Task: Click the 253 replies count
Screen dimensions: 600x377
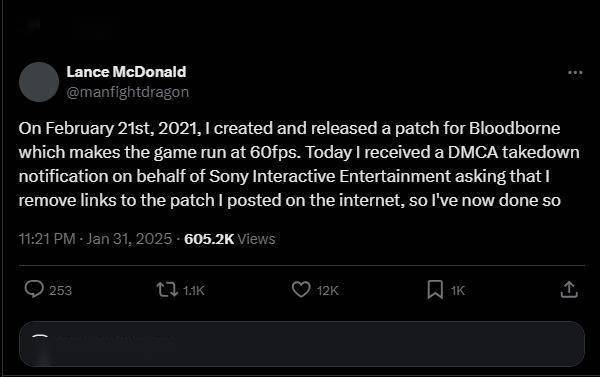Action: [60, 291]
